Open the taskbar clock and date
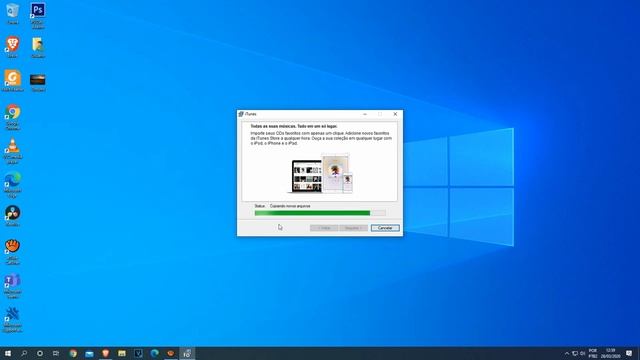Viewport: 640px width, 360px height. click(611, 353)
